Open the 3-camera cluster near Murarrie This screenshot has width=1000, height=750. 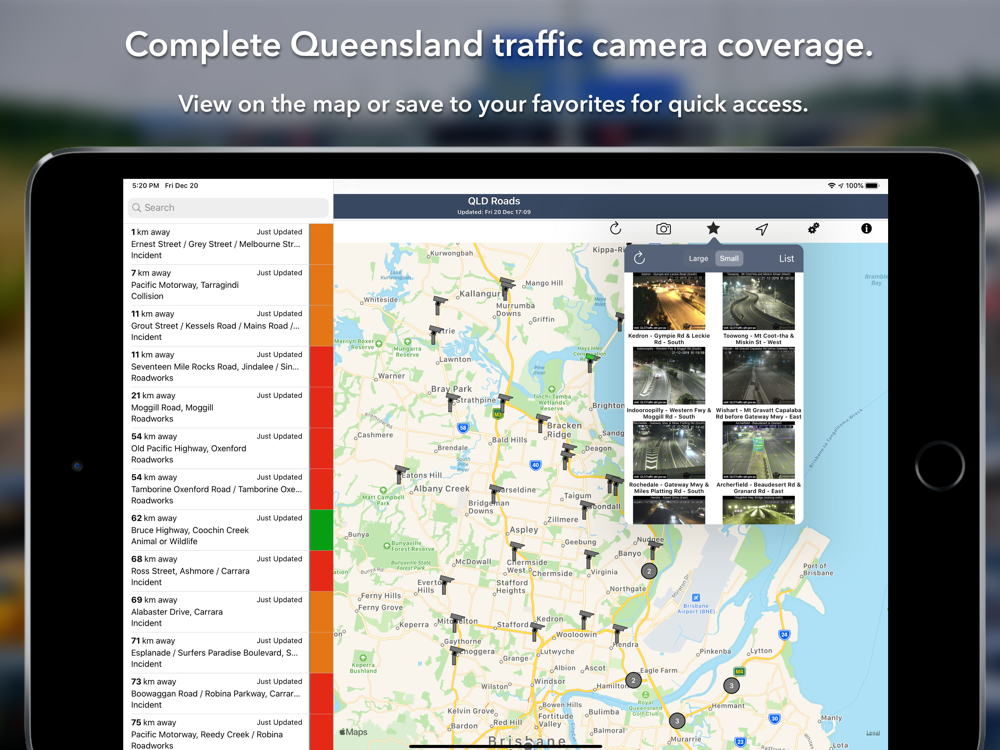(677, 721)
